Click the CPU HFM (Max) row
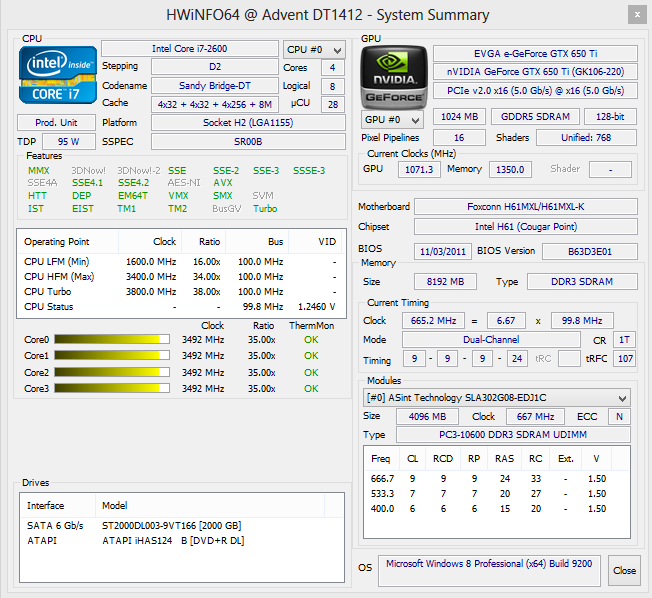 coord(180,277)
